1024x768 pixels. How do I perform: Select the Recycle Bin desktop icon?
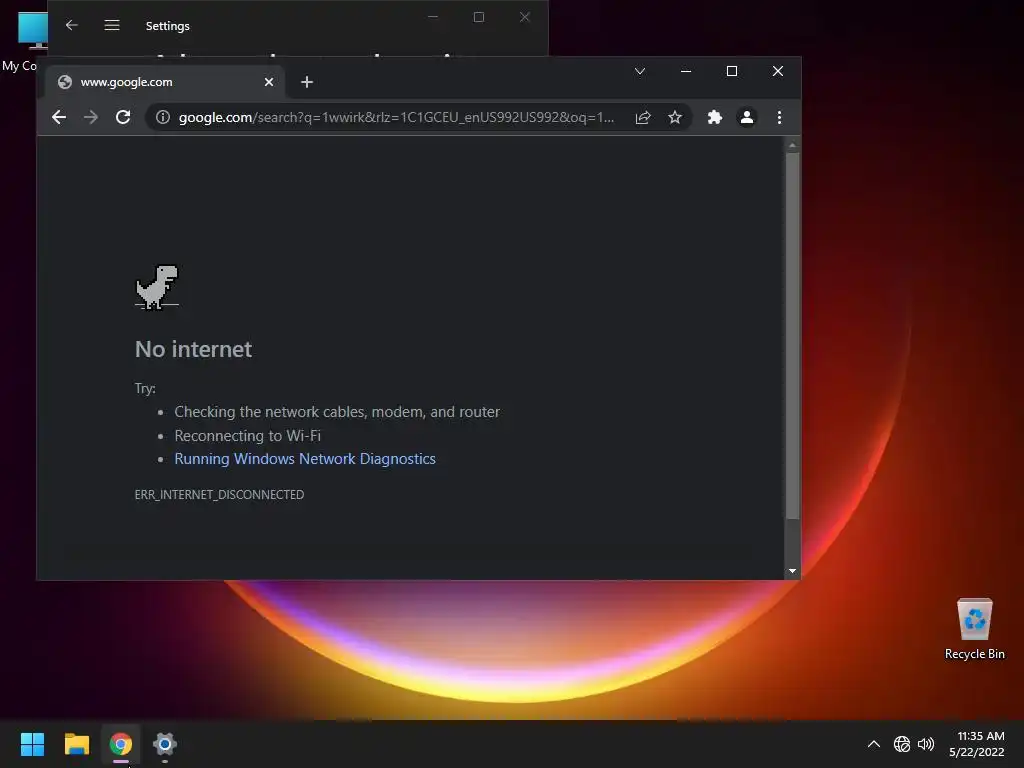pyautogui.click(x=974, y=630)
